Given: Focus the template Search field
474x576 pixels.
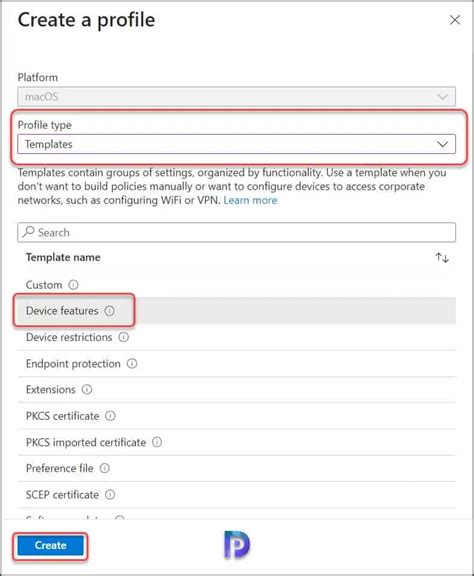Looking at the screenshot, I should point(236,232).
